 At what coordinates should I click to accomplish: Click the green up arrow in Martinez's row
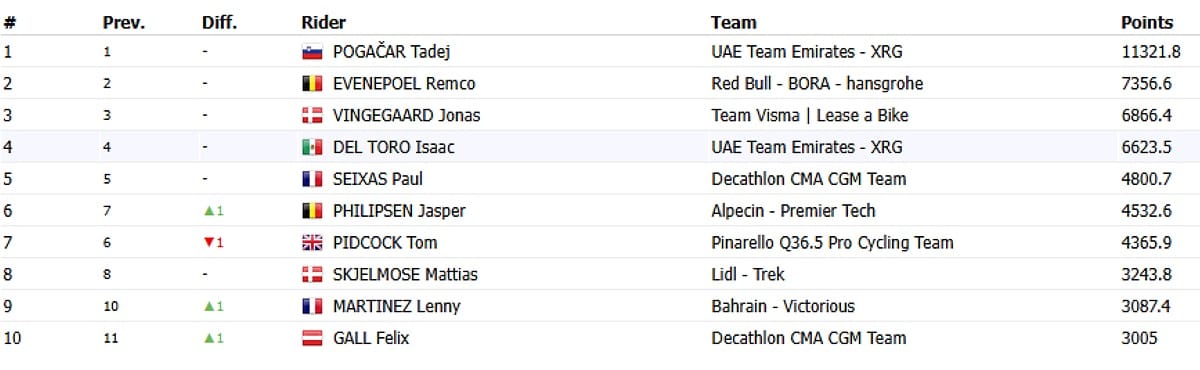click(x=208, y=306)
